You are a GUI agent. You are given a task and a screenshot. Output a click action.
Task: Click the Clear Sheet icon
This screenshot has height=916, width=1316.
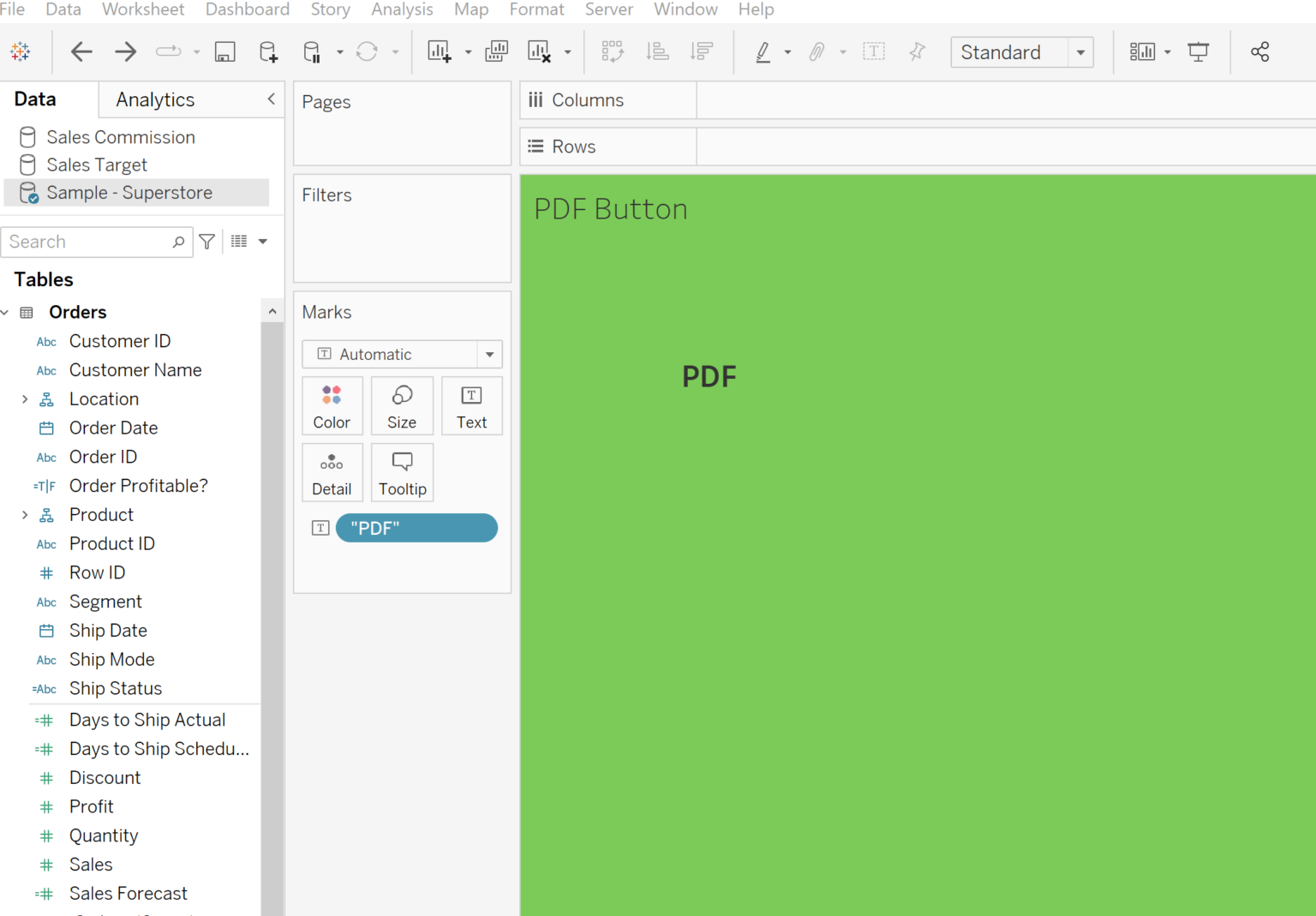(x=540, y=51)
